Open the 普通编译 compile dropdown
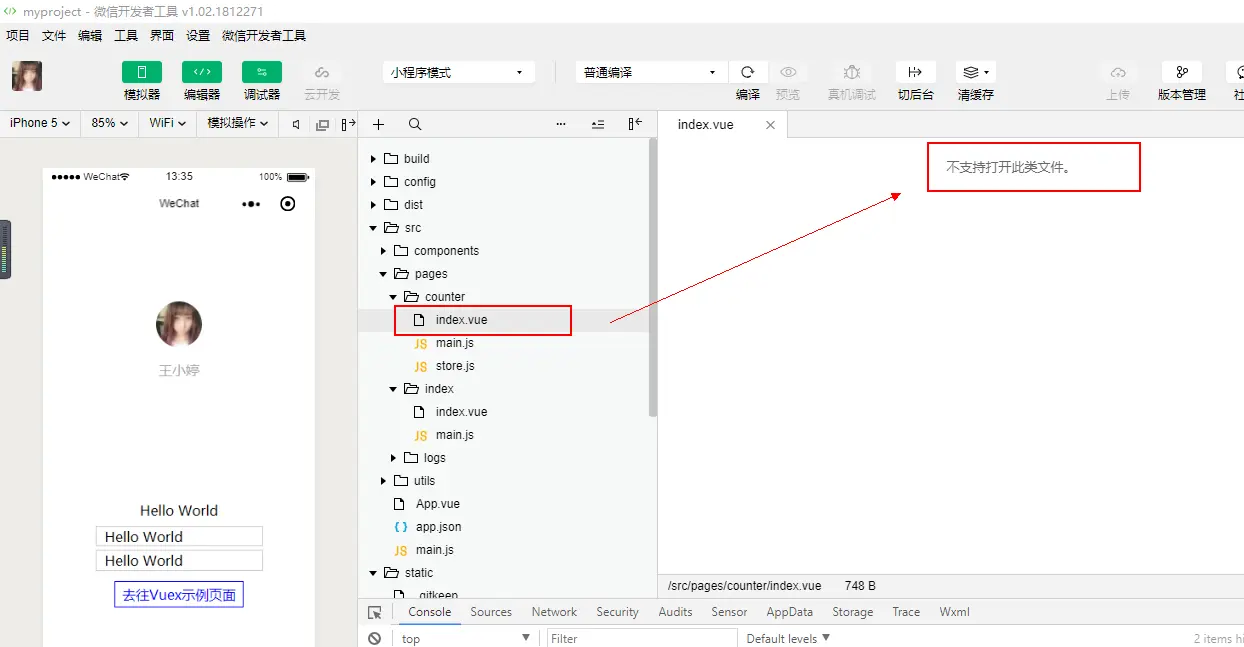 click(x=651, y=72)
